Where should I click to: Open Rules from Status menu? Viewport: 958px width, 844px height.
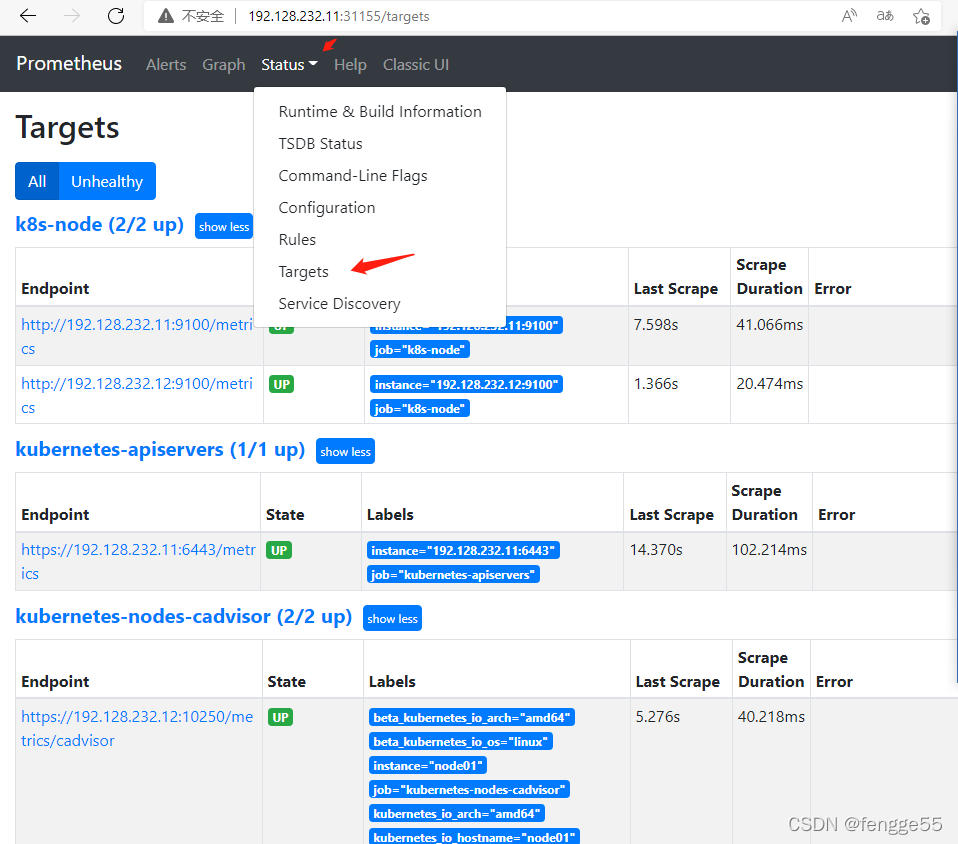pyautogui.click(x=380, y=240)
